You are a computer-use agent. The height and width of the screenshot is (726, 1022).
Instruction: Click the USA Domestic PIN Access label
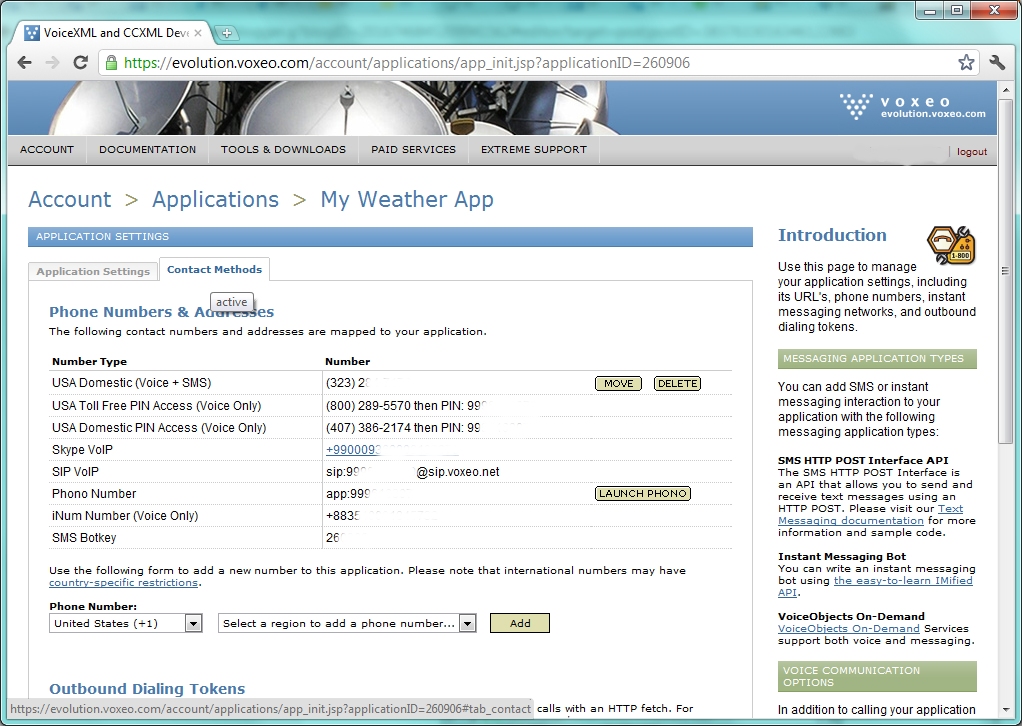pos(159,428)
